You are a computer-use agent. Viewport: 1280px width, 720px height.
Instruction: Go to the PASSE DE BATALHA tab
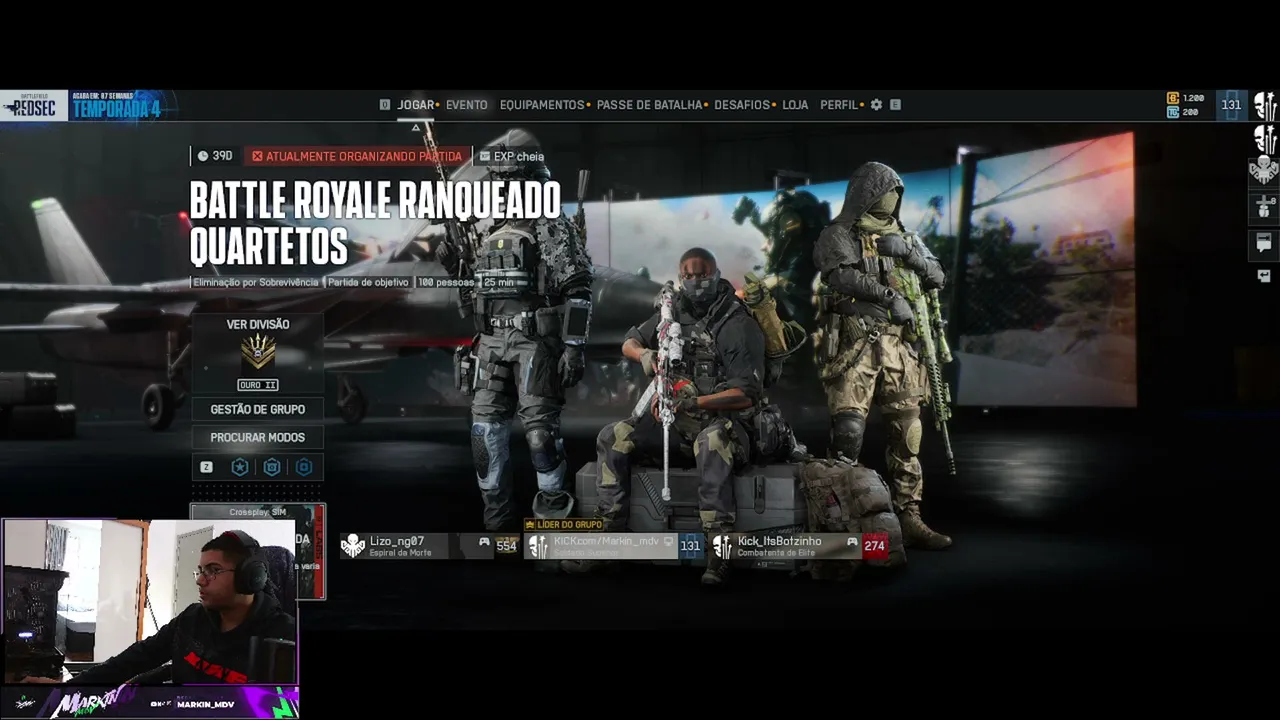click(650, 104)
